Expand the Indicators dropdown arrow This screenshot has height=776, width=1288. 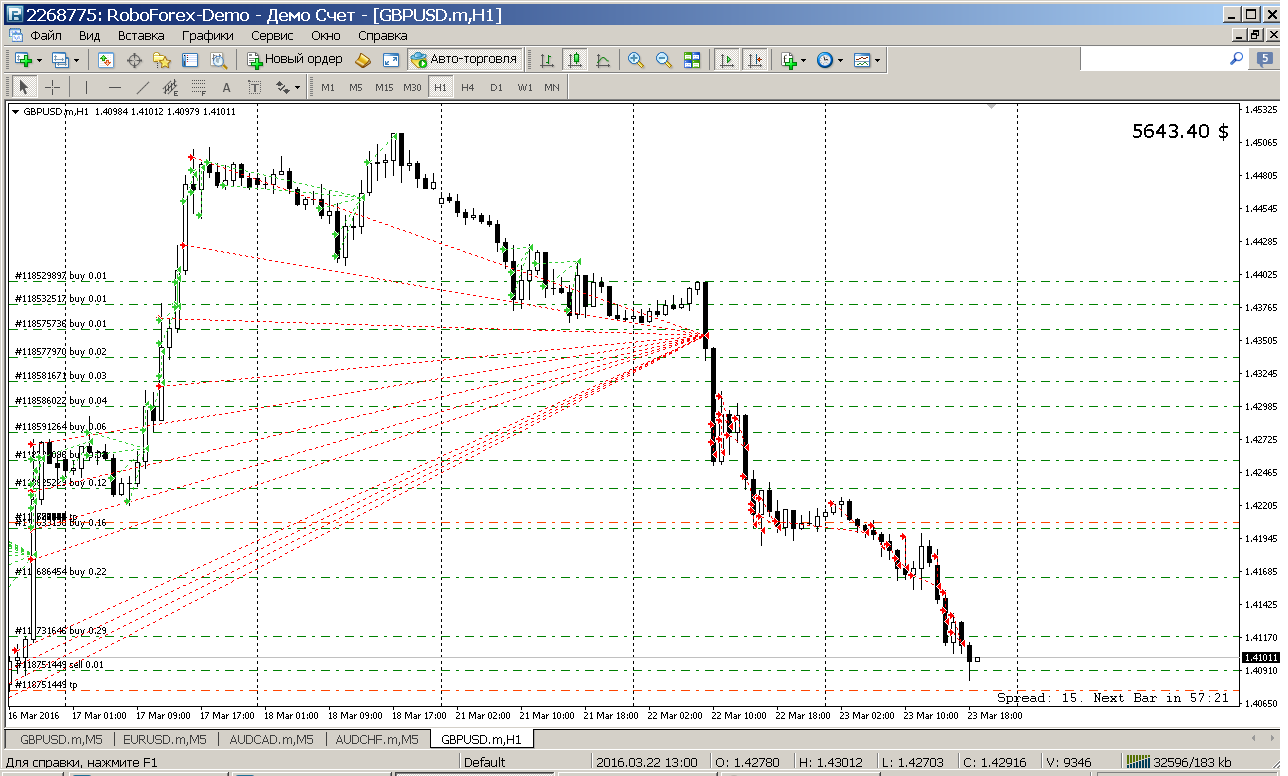[803, 60]
